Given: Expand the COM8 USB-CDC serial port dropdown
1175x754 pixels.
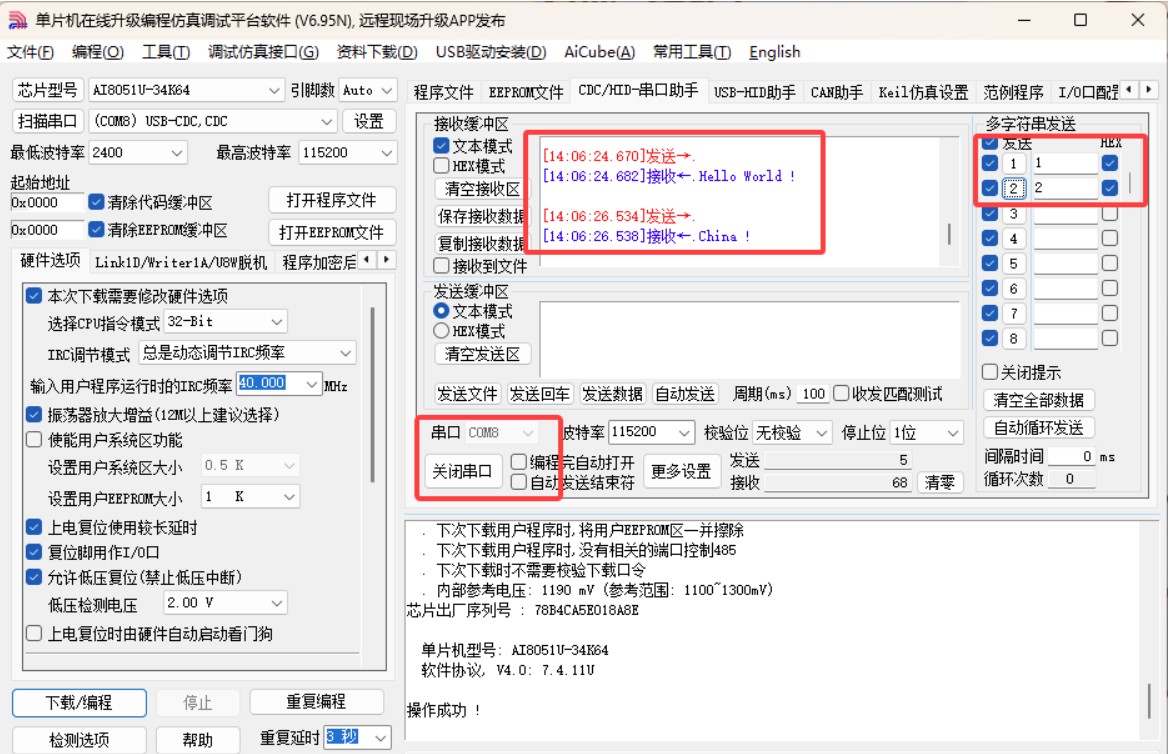Looking at the screenshot, I should (x=327, y=121).
